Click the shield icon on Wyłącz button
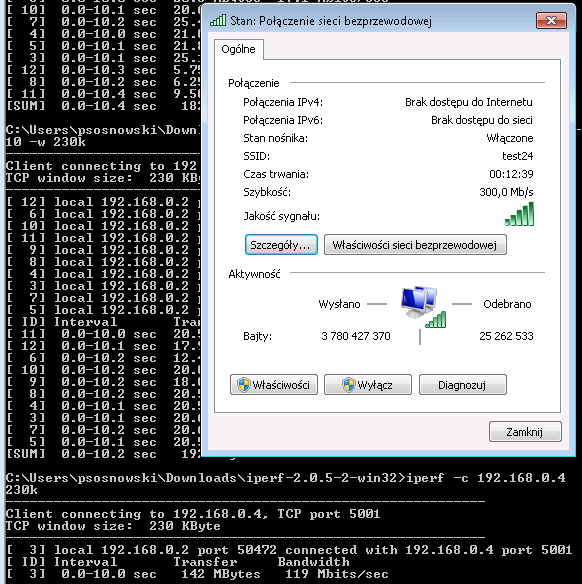Image resolution: width=582 pixels, height=584 pixels. click(x=349, y=385)
